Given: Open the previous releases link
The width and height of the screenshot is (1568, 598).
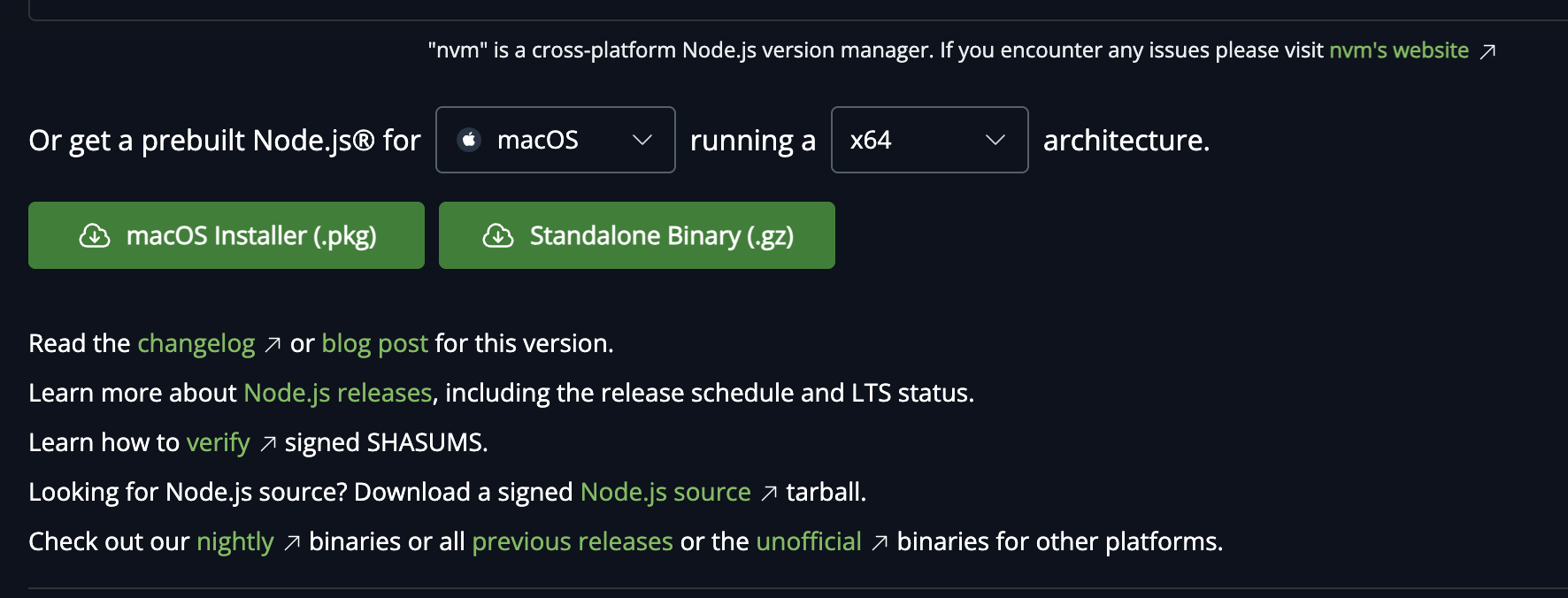Looking at the screenshot, I should [x=573, y=541].
